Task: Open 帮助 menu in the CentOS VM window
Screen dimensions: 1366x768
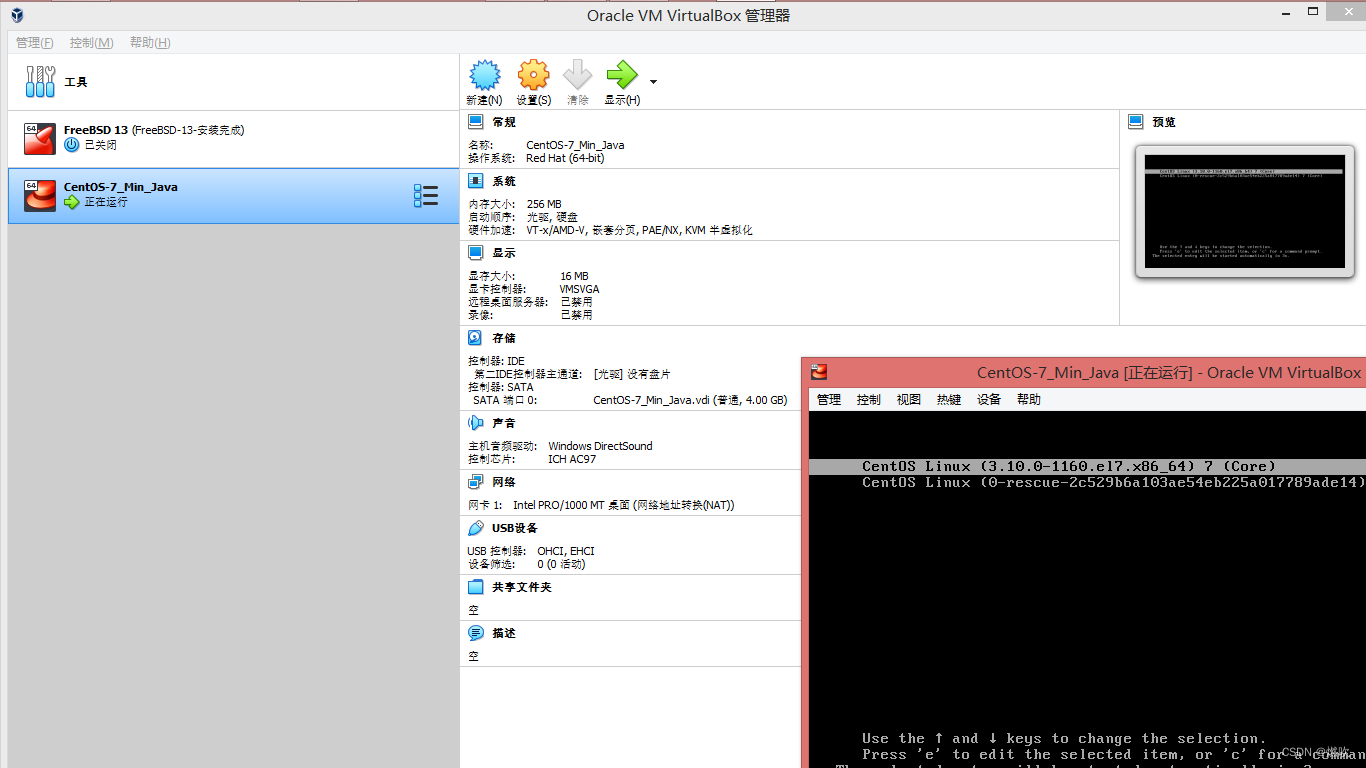Action: tap(1029, 399)
